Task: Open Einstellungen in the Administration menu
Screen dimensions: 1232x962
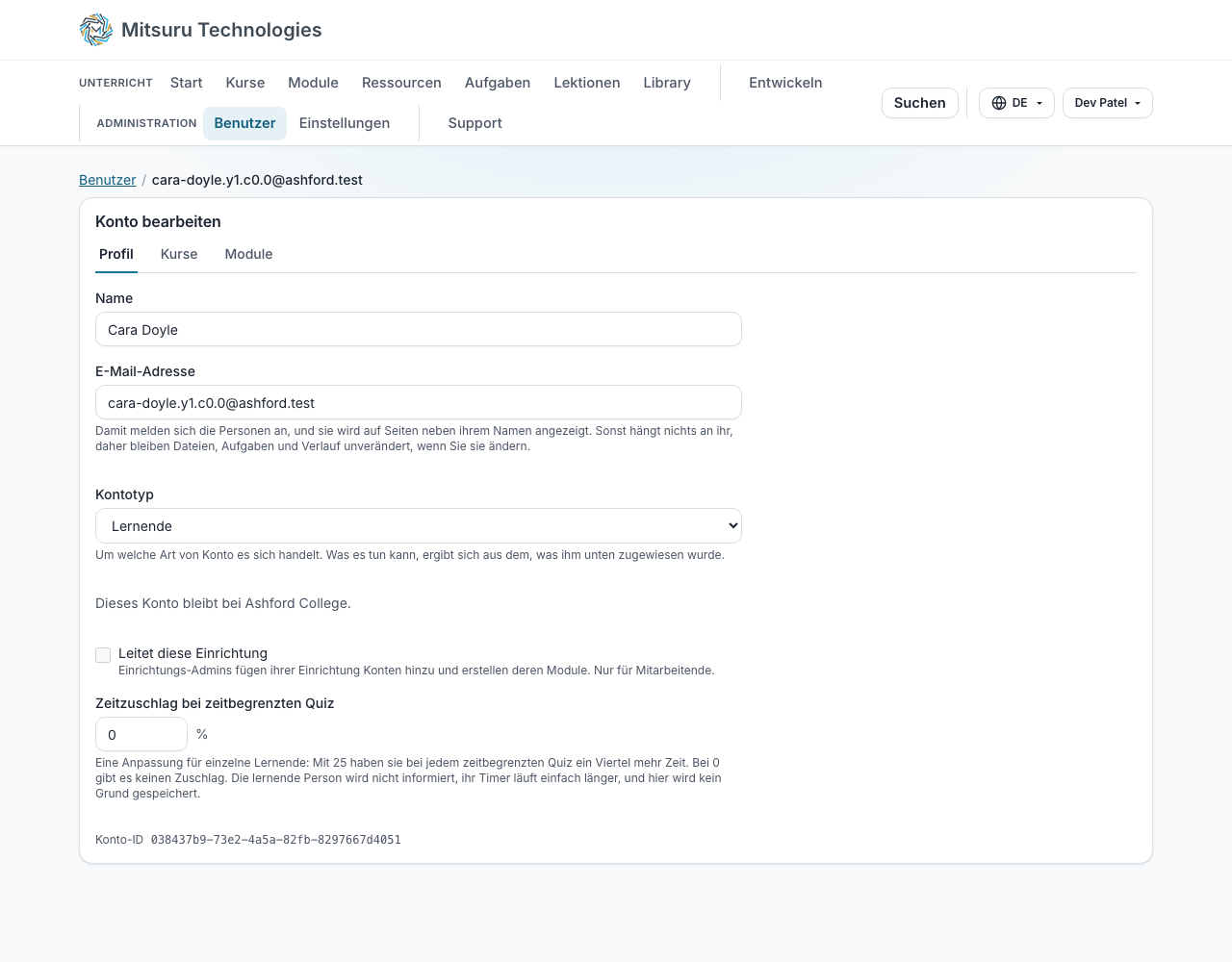Action: coord(345,123)
